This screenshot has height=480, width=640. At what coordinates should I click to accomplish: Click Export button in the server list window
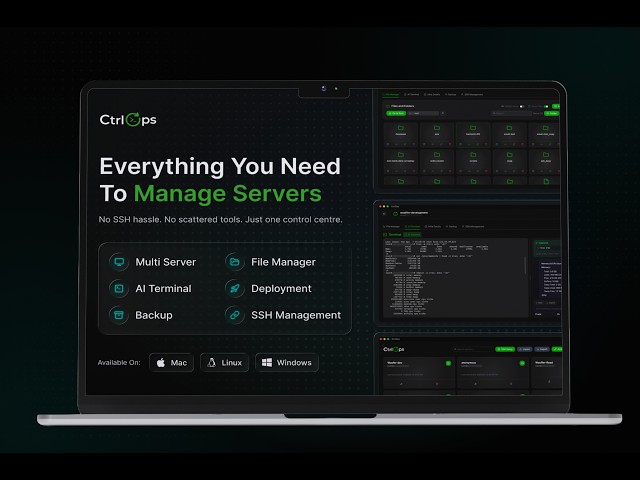(542, 349)
